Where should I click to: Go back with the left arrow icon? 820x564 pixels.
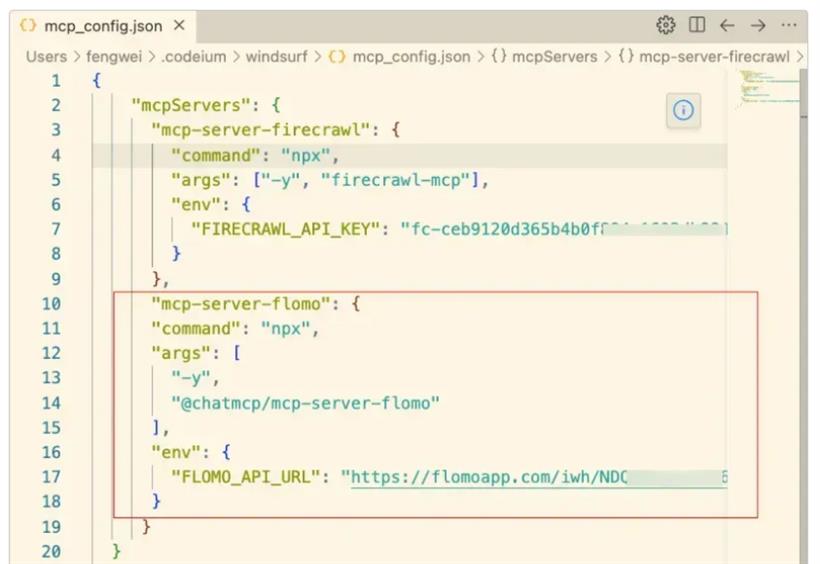pos(727,25)
